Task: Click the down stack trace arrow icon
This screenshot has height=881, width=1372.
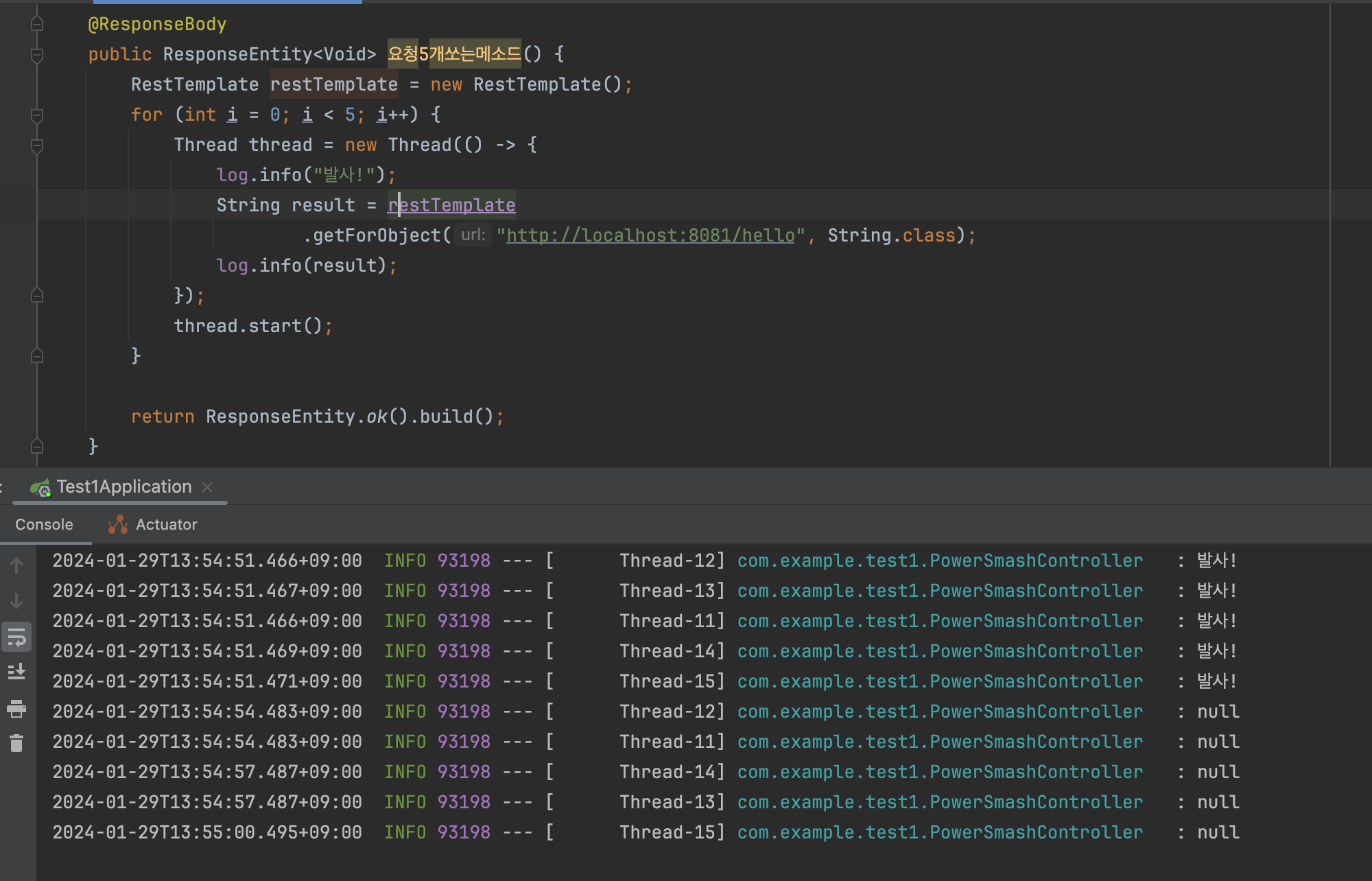Action: point(16,601)
